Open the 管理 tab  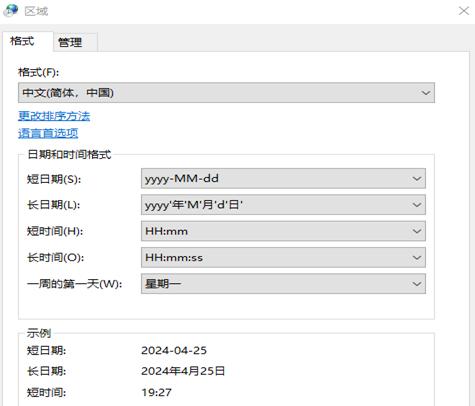70,42
